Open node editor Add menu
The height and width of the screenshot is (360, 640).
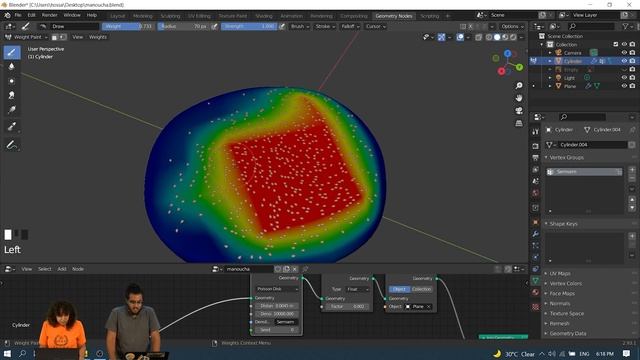(62, 269)
